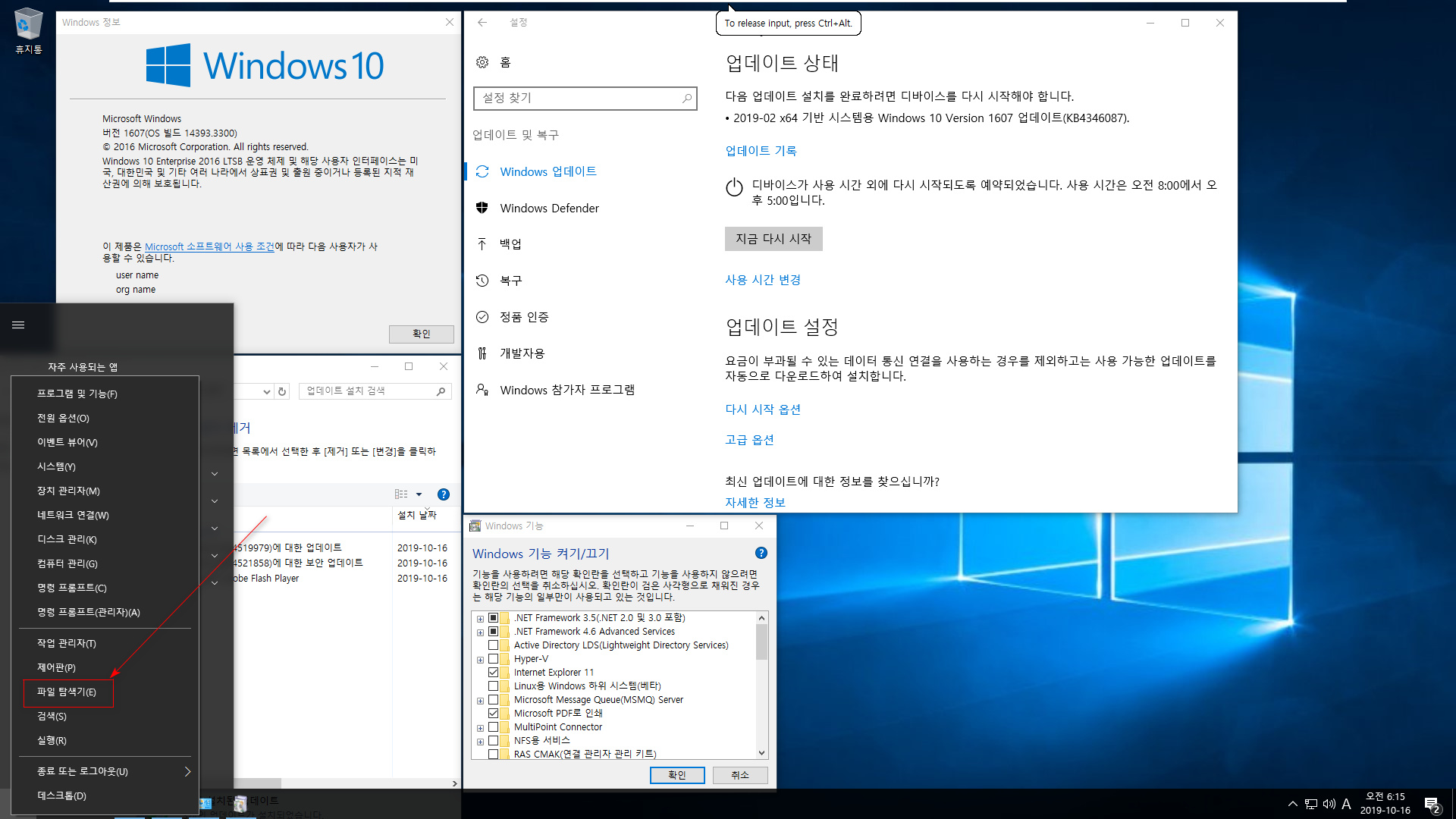Screen dimensions: 1456x819
Task: Select the Windows Defender shield icon
Action: [x=482, y=208]
